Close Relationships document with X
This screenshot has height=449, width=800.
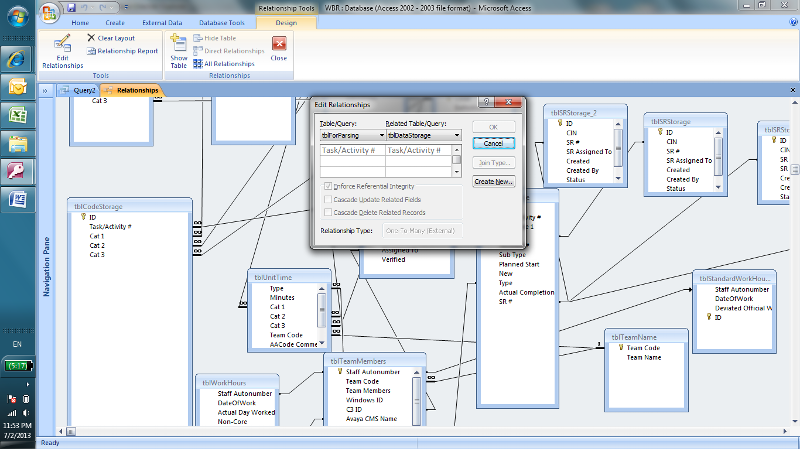(x=793, y=90)
